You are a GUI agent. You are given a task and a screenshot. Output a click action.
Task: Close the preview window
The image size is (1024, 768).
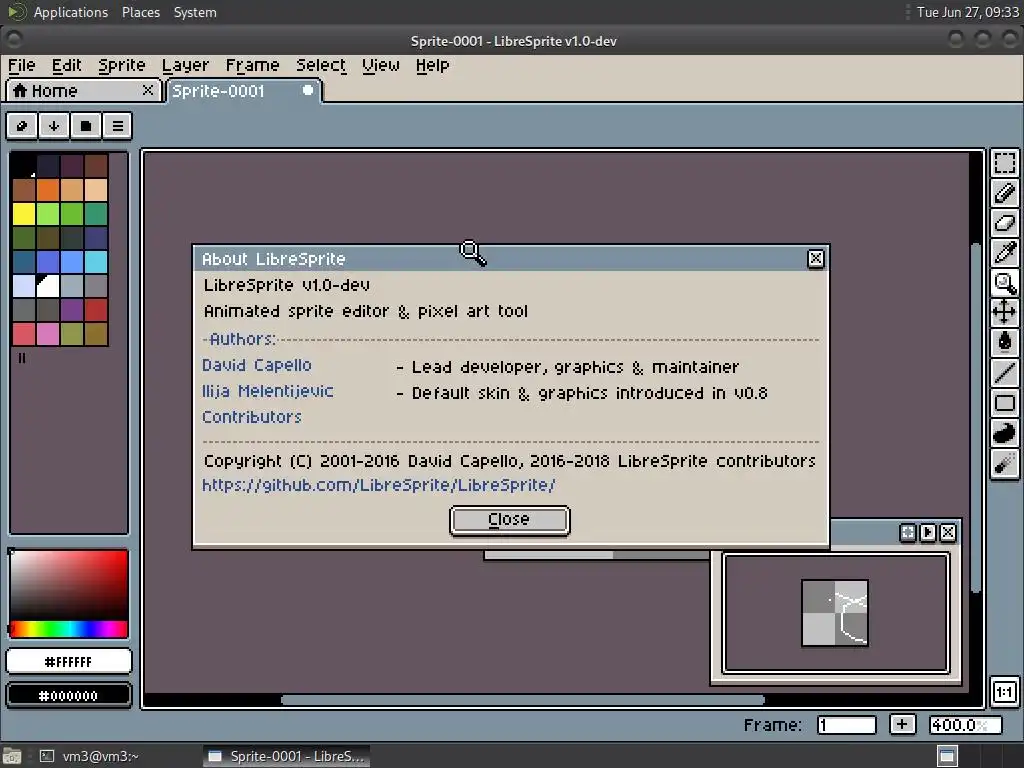point(948,532)
